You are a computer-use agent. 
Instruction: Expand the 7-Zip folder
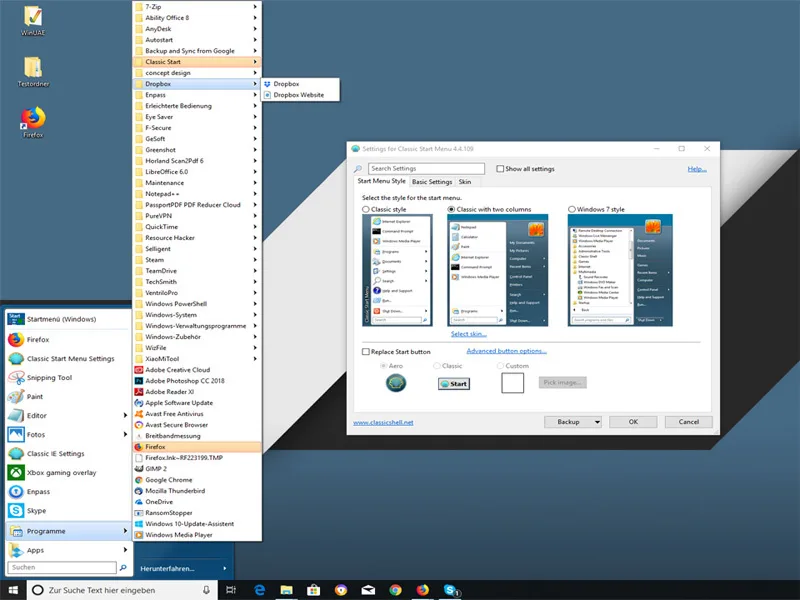click(197, 7)
